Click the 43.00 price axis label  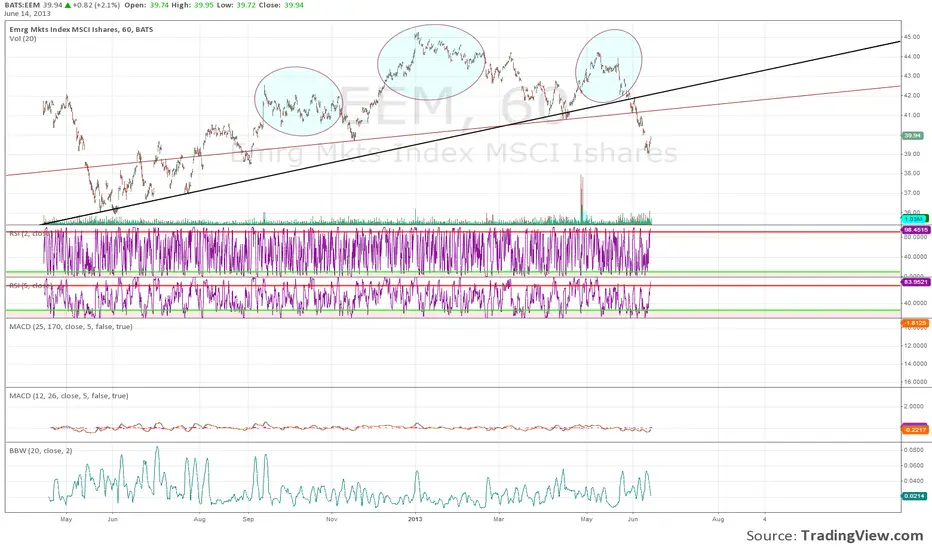[x=912, y=76]
